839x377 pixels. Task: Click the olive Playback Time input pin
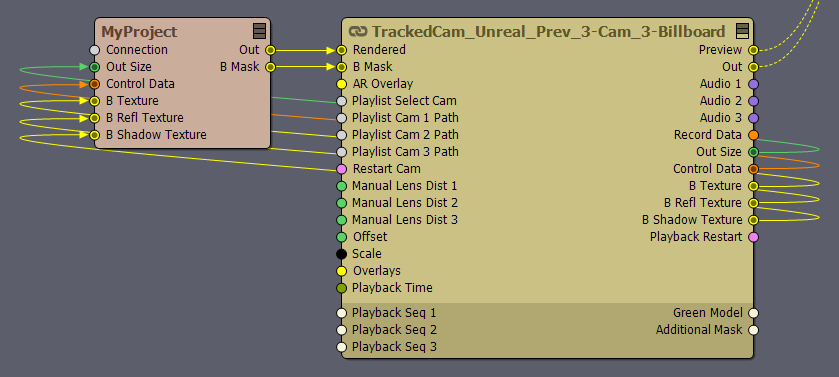coord(341,288)
